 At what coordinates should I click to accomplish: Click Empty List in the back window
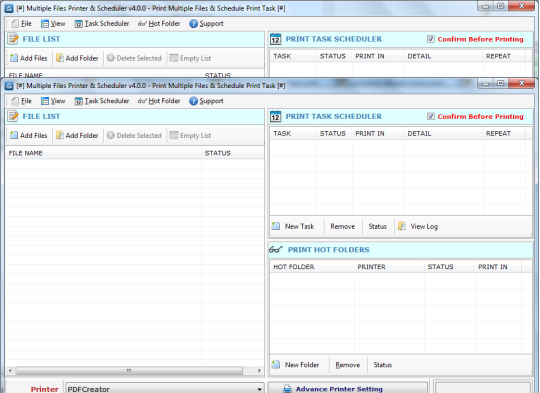190,58
